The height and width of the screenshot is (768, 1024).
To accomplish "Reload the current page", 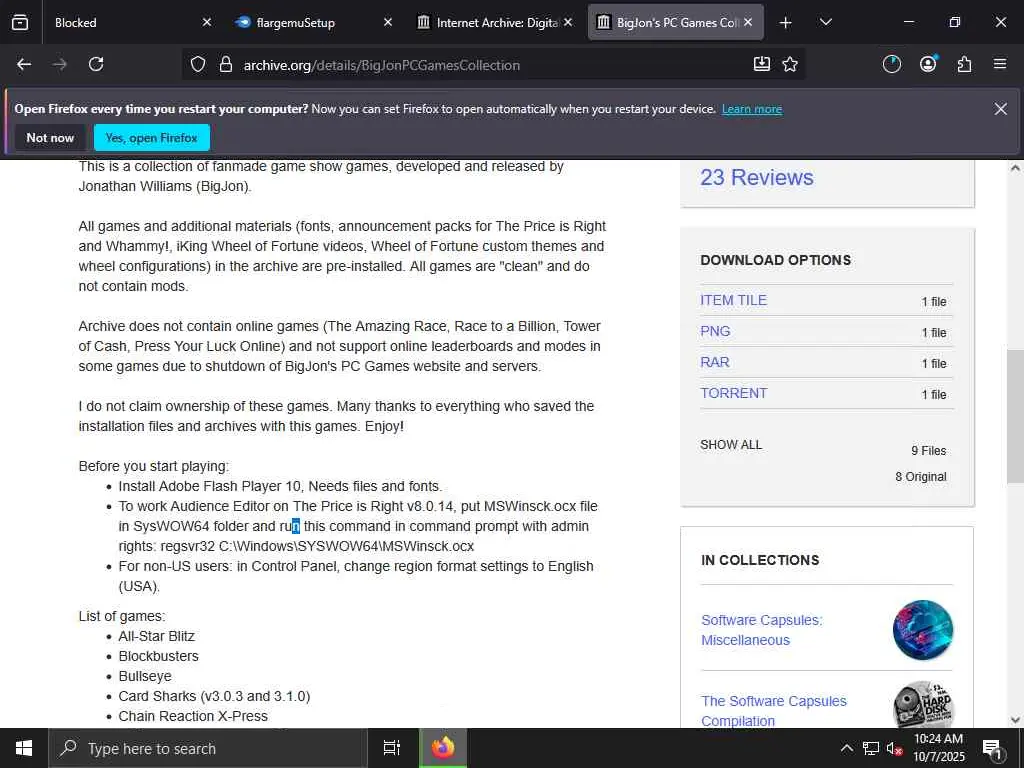I will pos(96,64).
